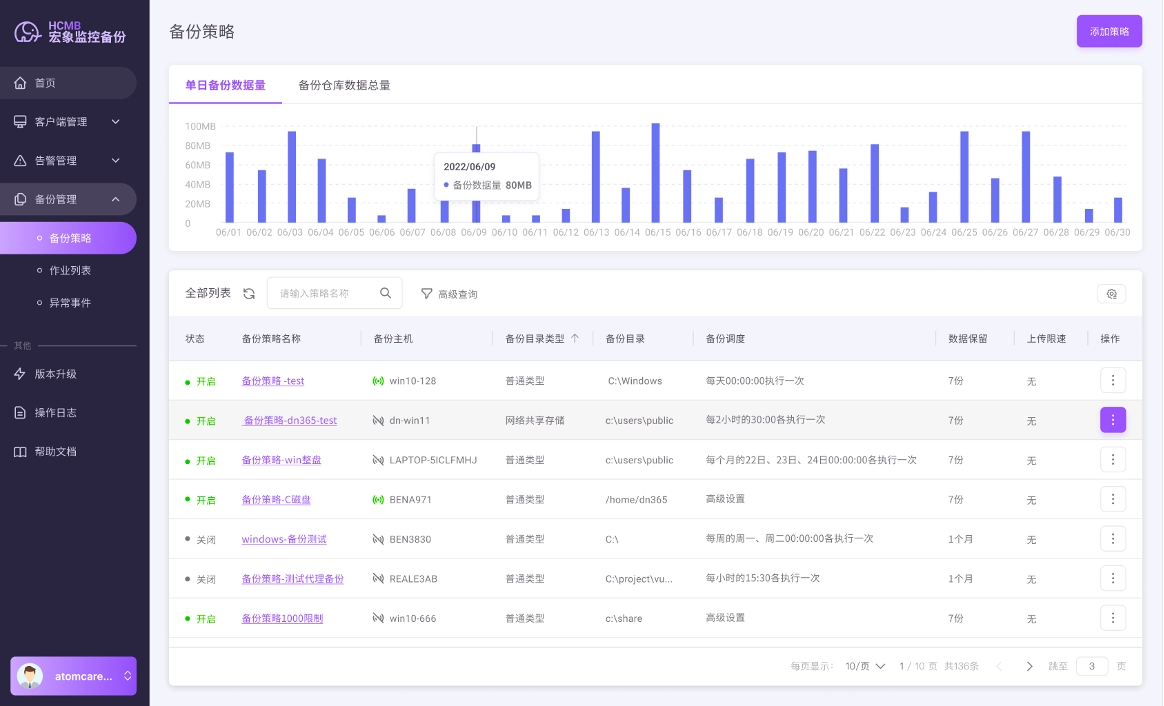
Task: Expand the 客户端管理 menu chevron
Action: tap(116, 122)
